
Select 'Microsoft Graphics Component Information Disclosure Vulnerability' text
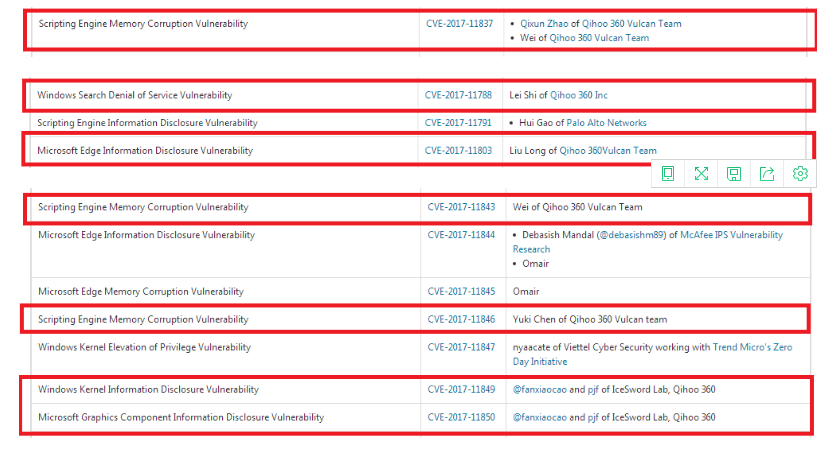[x=181, y=417]
